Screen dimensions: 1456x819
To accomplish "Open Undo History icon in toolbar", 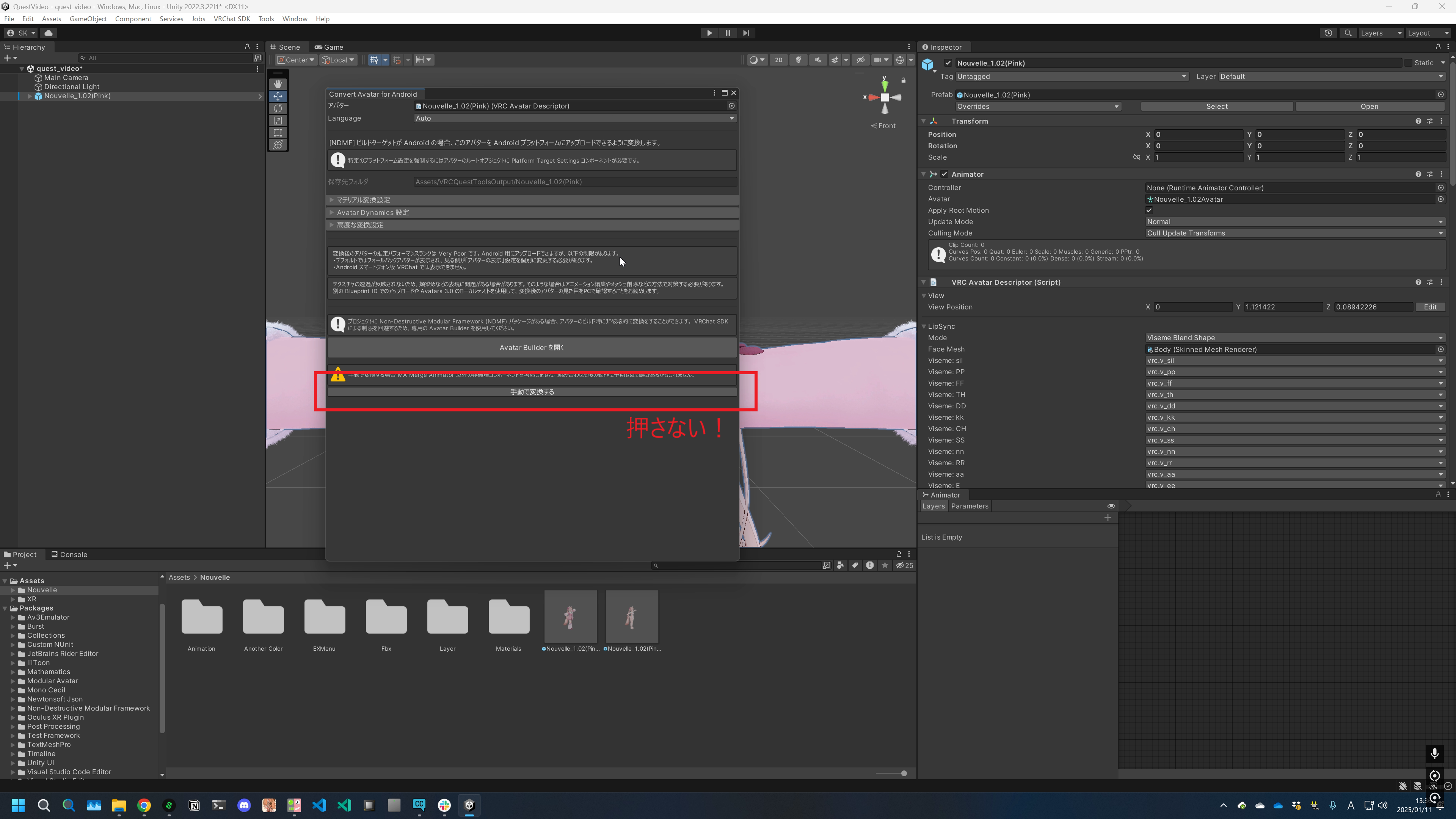I will pos(1328,33).
